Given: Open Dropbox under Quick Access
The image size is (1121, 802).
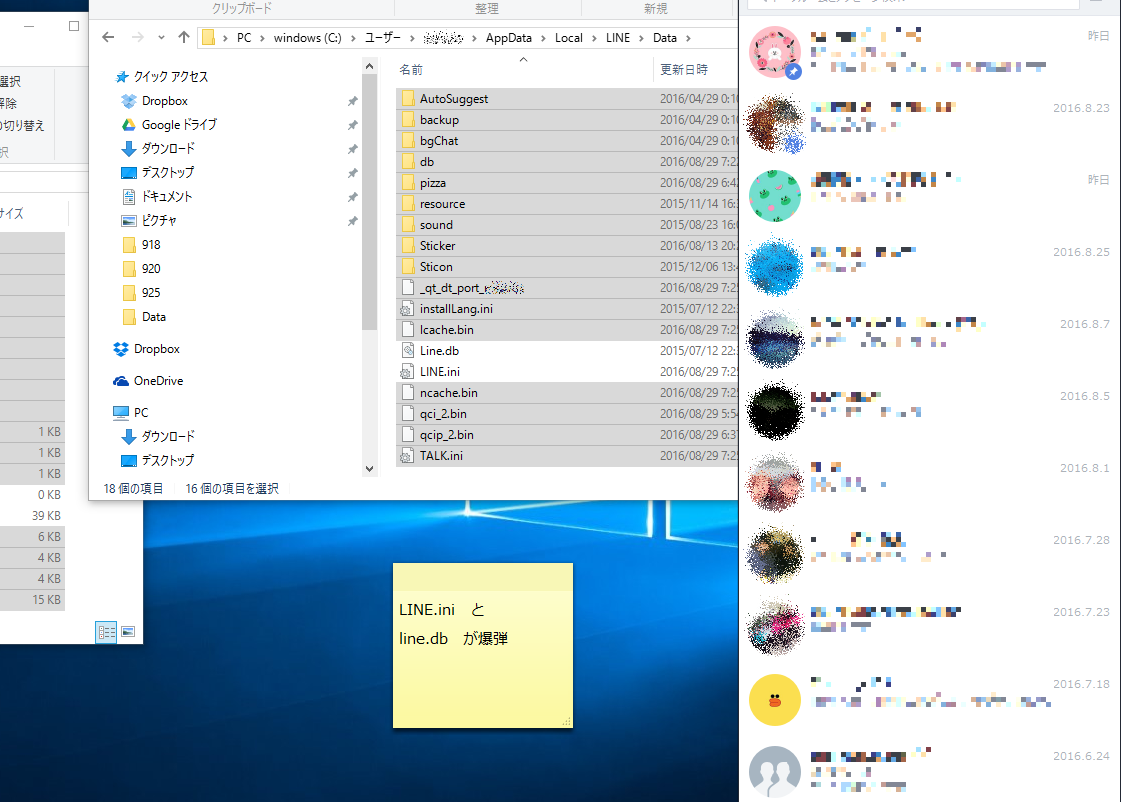Looking at the screenshot, I should click(164, 101).
